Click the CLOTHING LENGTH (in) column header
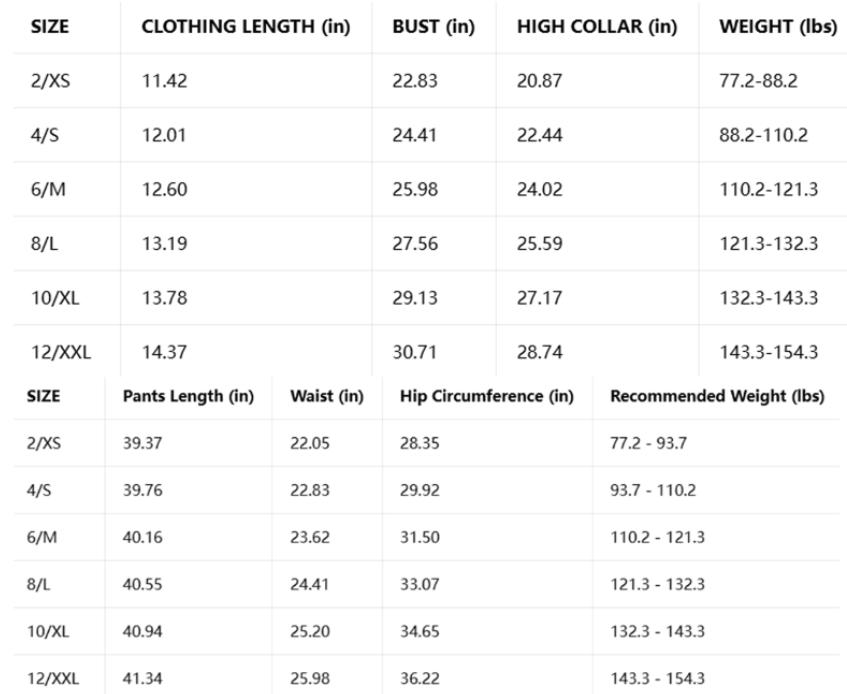This screenshot has height=694, width=847. (246, 26)
